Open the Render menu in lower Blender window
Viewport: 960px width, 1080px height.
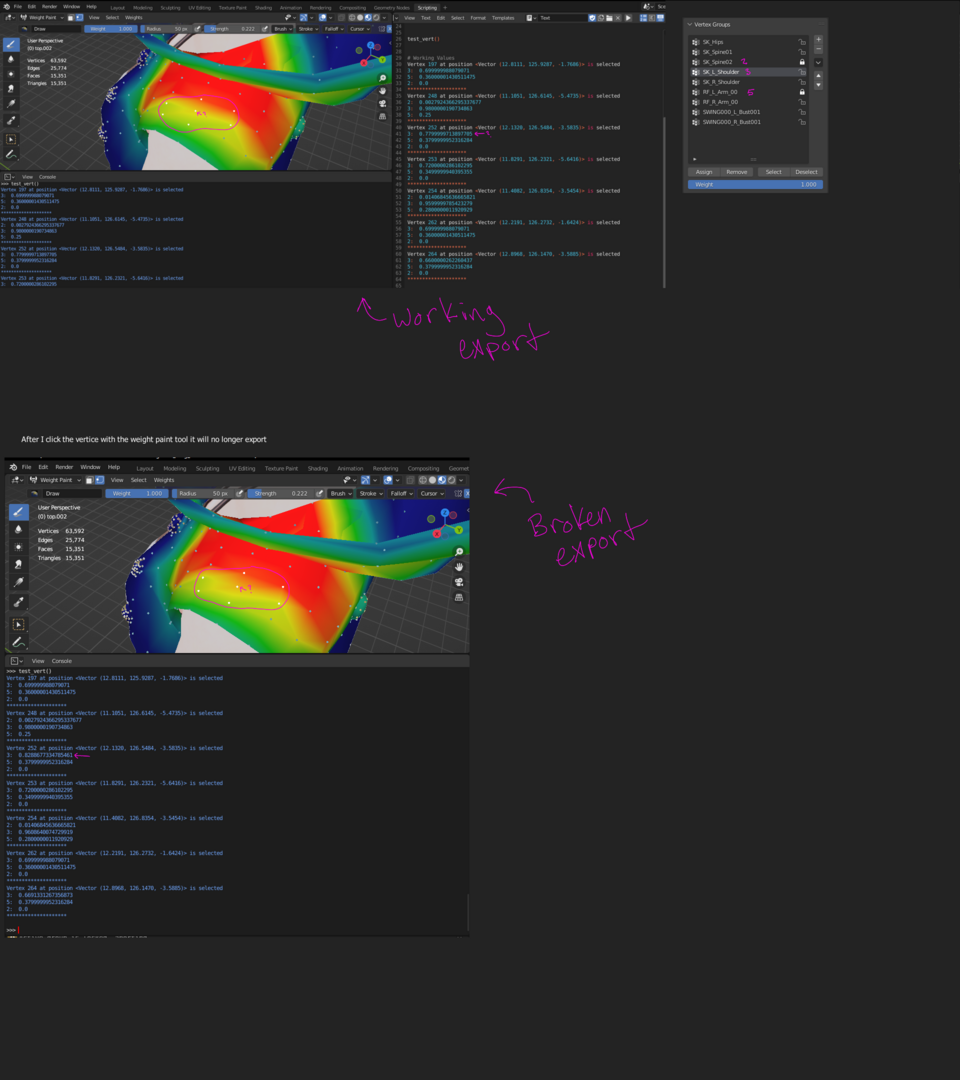(x=64, y=467)
